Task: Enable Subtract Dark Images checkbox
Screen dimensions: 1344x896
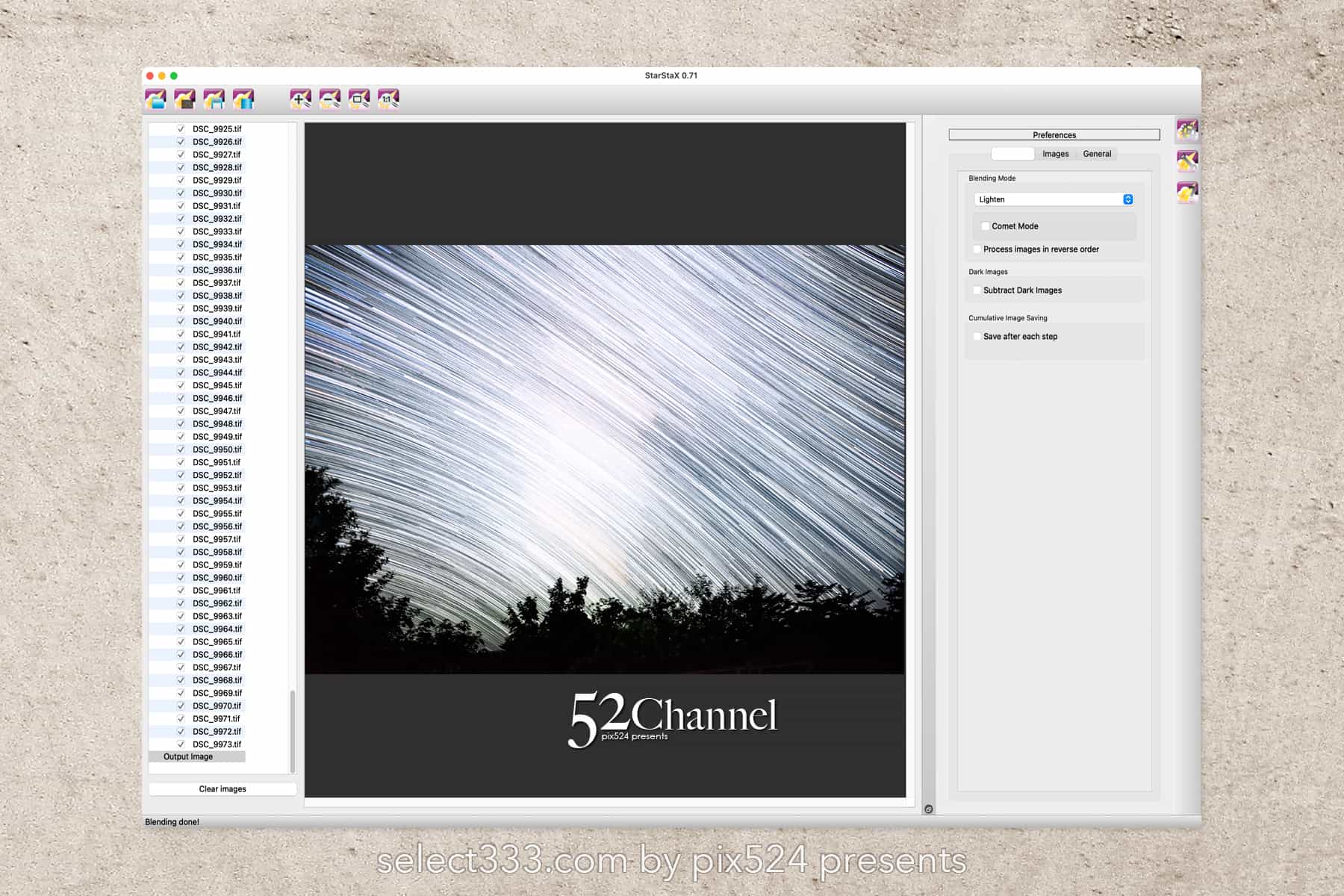Action: click(977, 290)
